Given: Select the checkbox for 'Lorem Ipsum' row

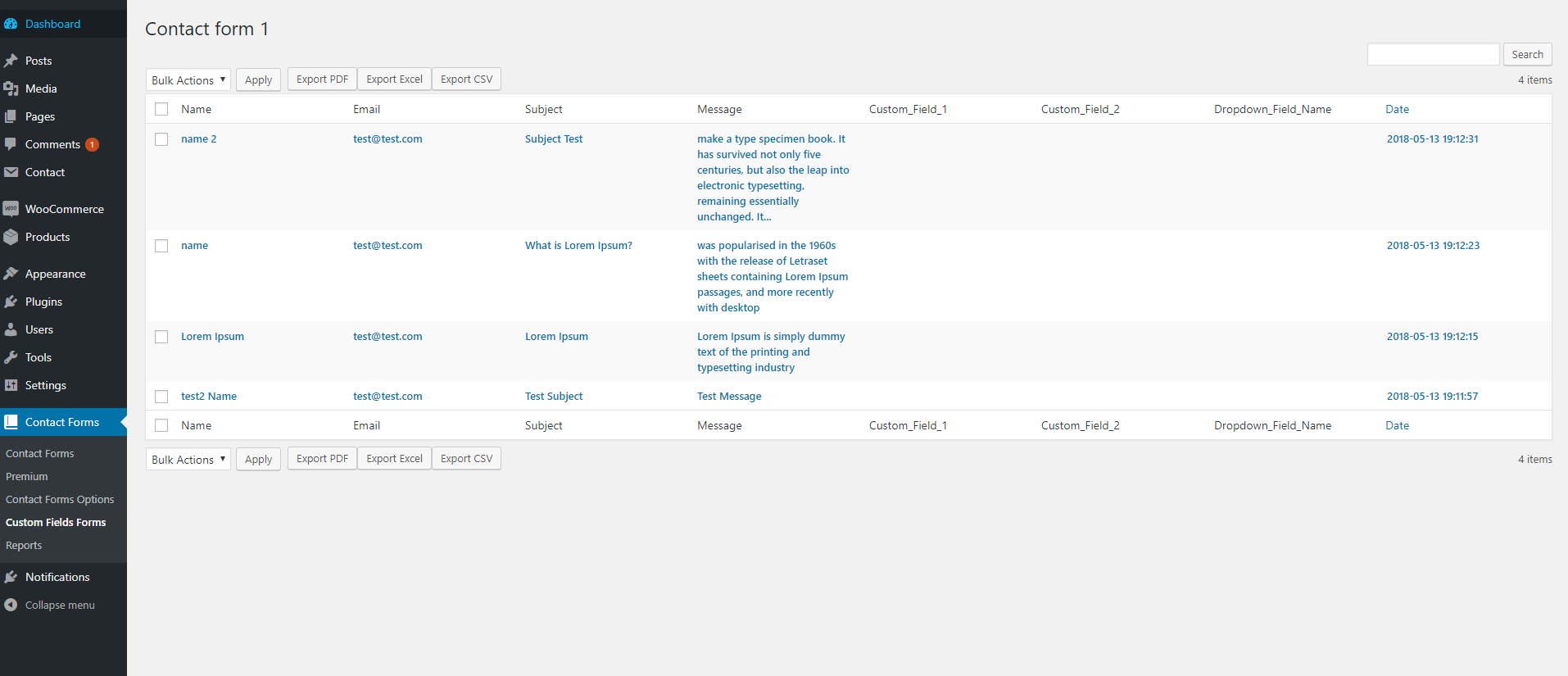Looking at the screenshot, I should [161, 337].
